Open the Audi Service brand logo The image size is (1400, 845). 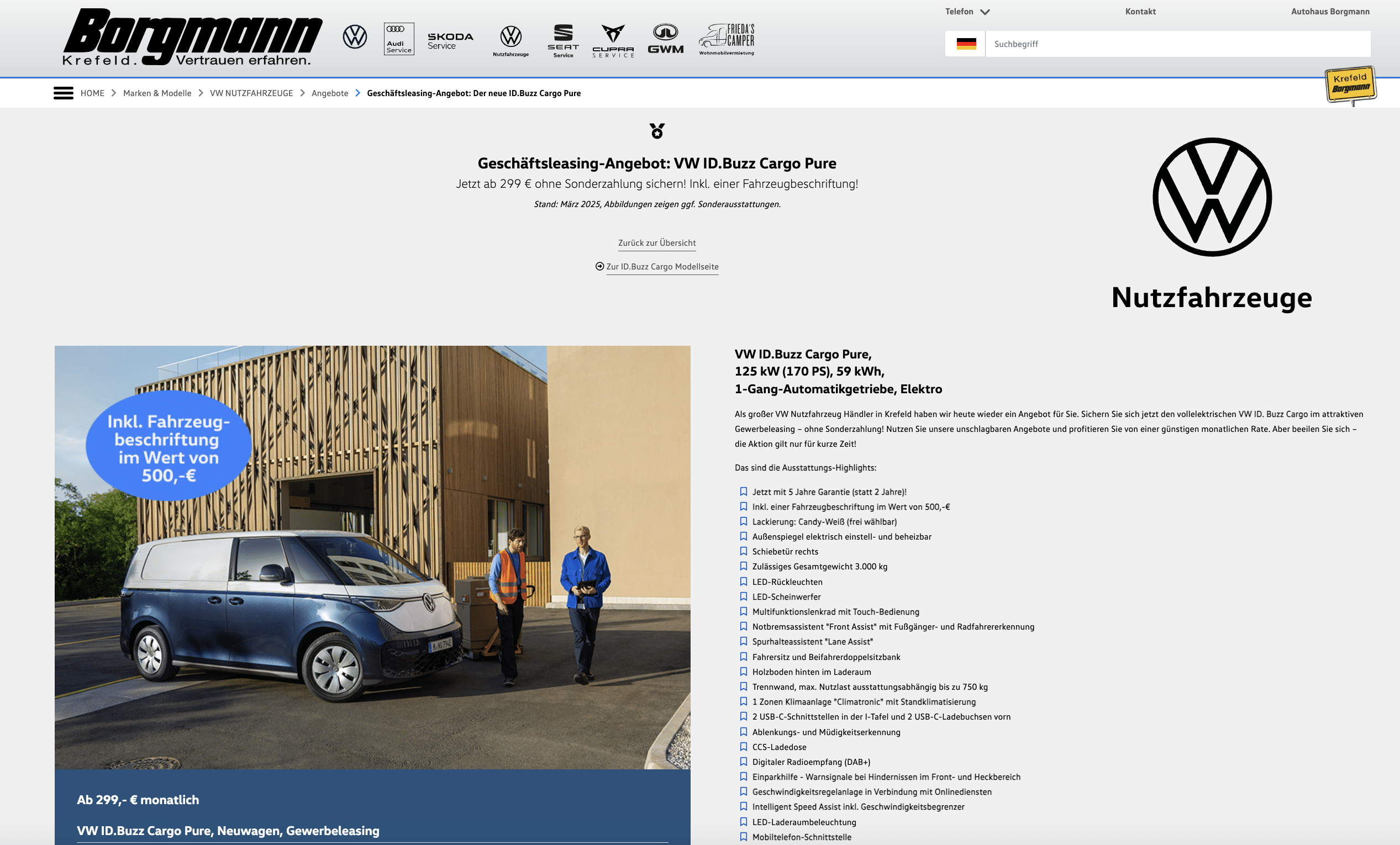(399, 39)
